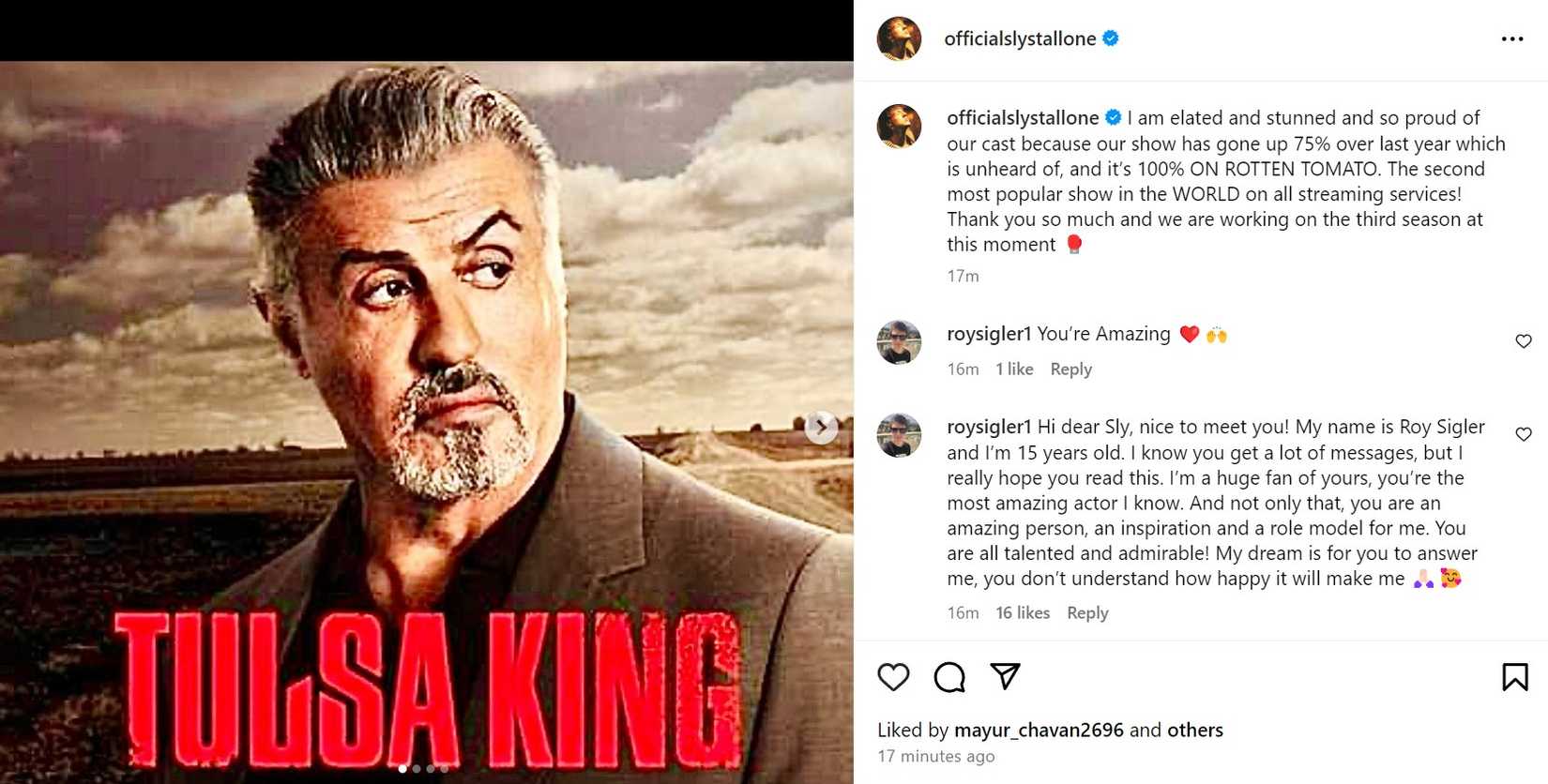This screenshot has width=1548, height=784.
Task: Open comments with the speech bubble icon
Action: click(x=949, y=676)
